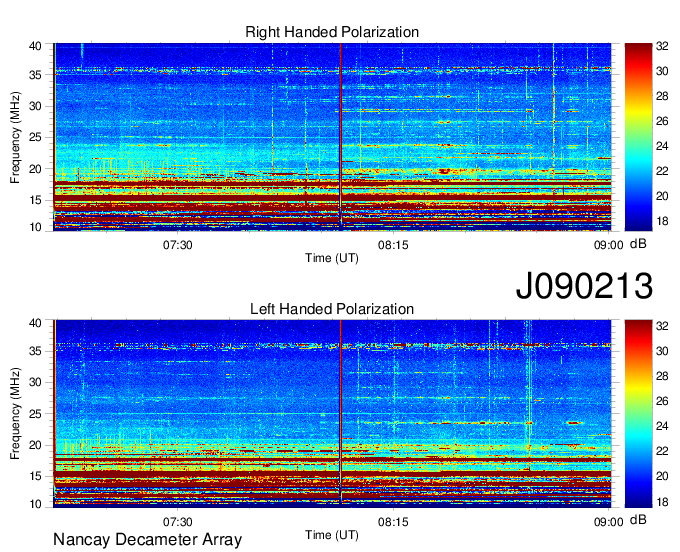Click the 09:00 tick label on the bottom plot
Image resolution: width=680 pixels, height=552 pixels.
(x=608, y=522)
